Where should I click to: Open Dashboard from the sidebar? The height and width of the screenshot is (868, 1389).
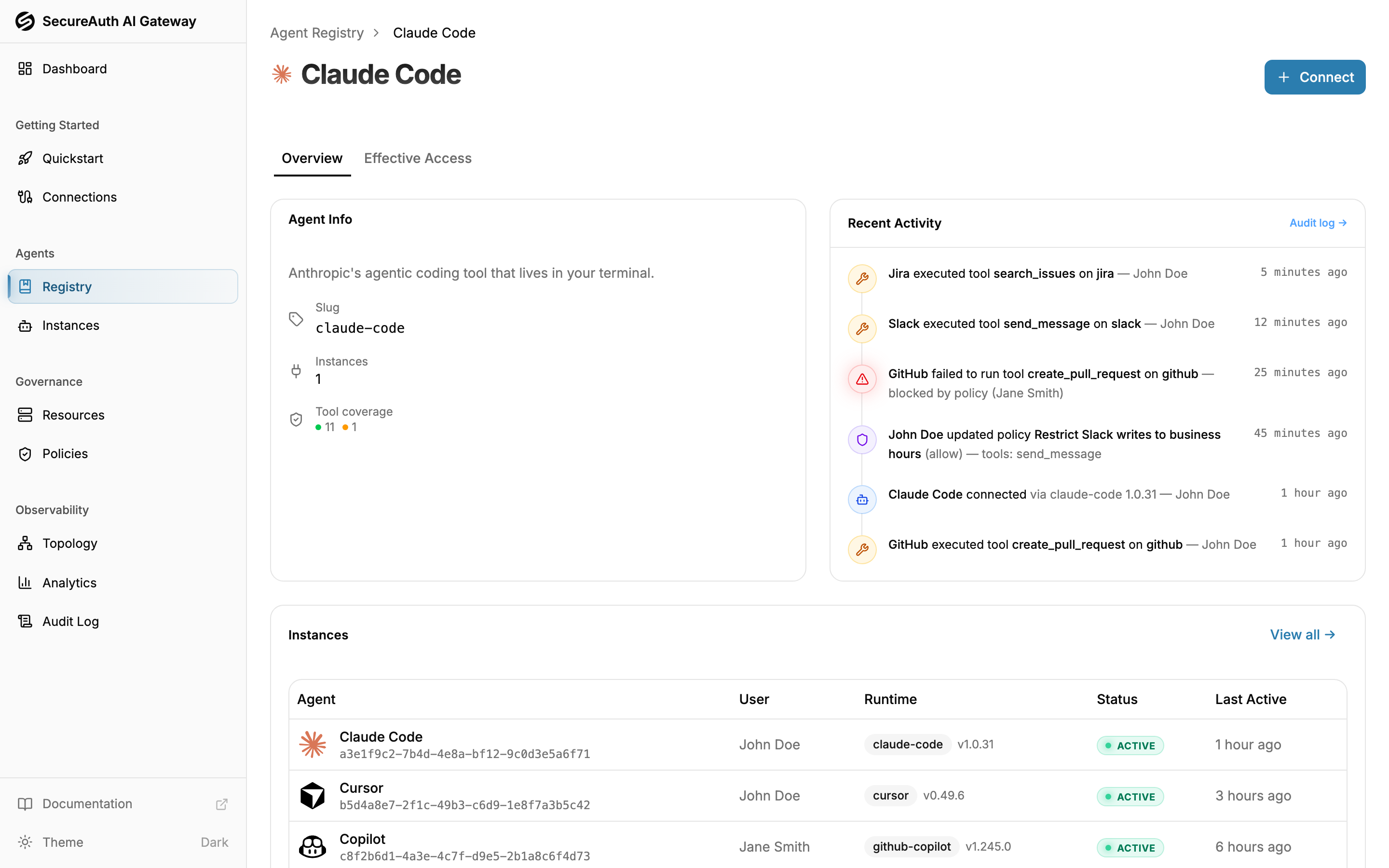[x=123, y=68]
